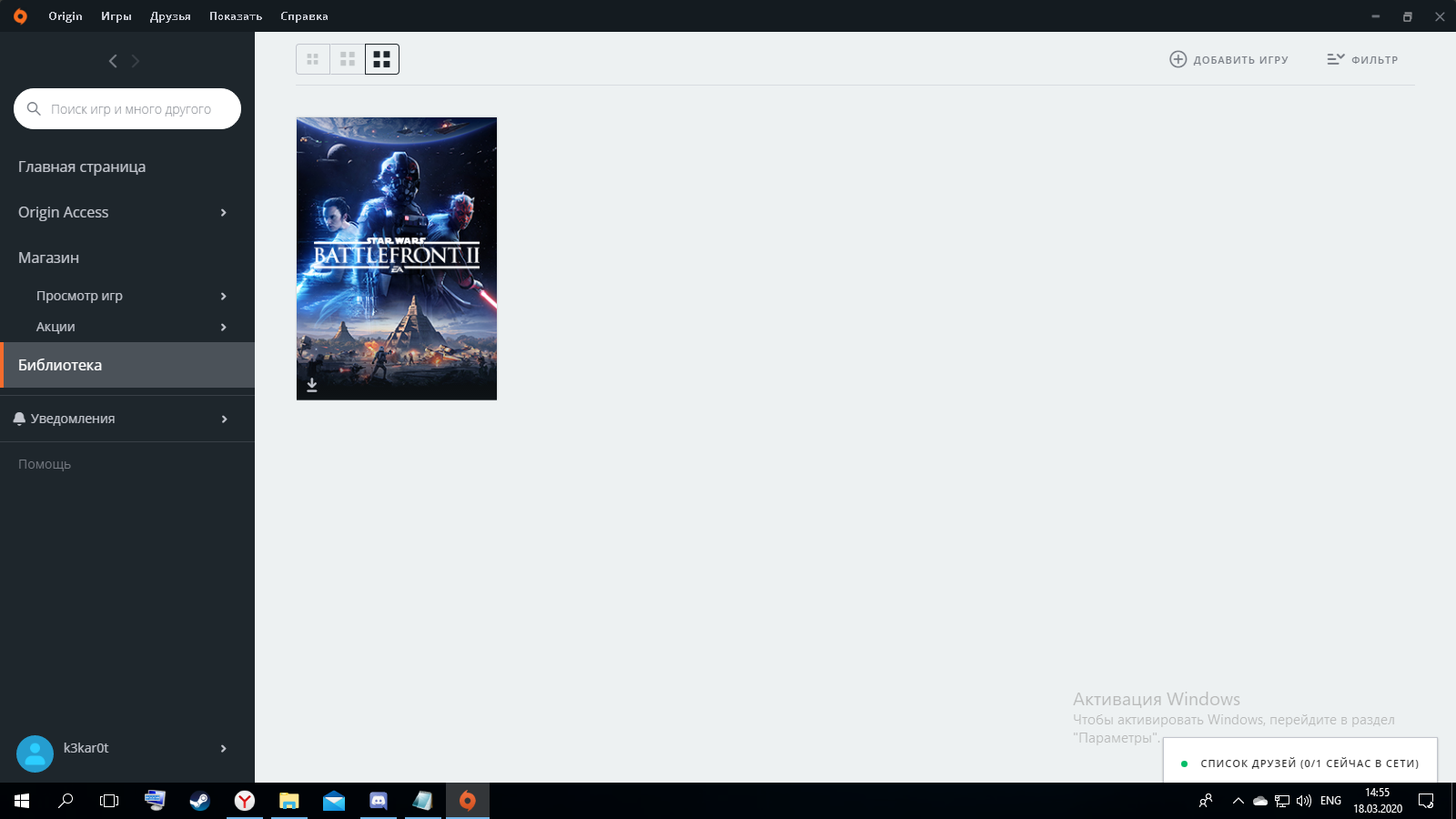The width and height of the screenshot is (1456, 819).
Task: Open Yandex Browser from the taskbar
Action: pos(245,801)
